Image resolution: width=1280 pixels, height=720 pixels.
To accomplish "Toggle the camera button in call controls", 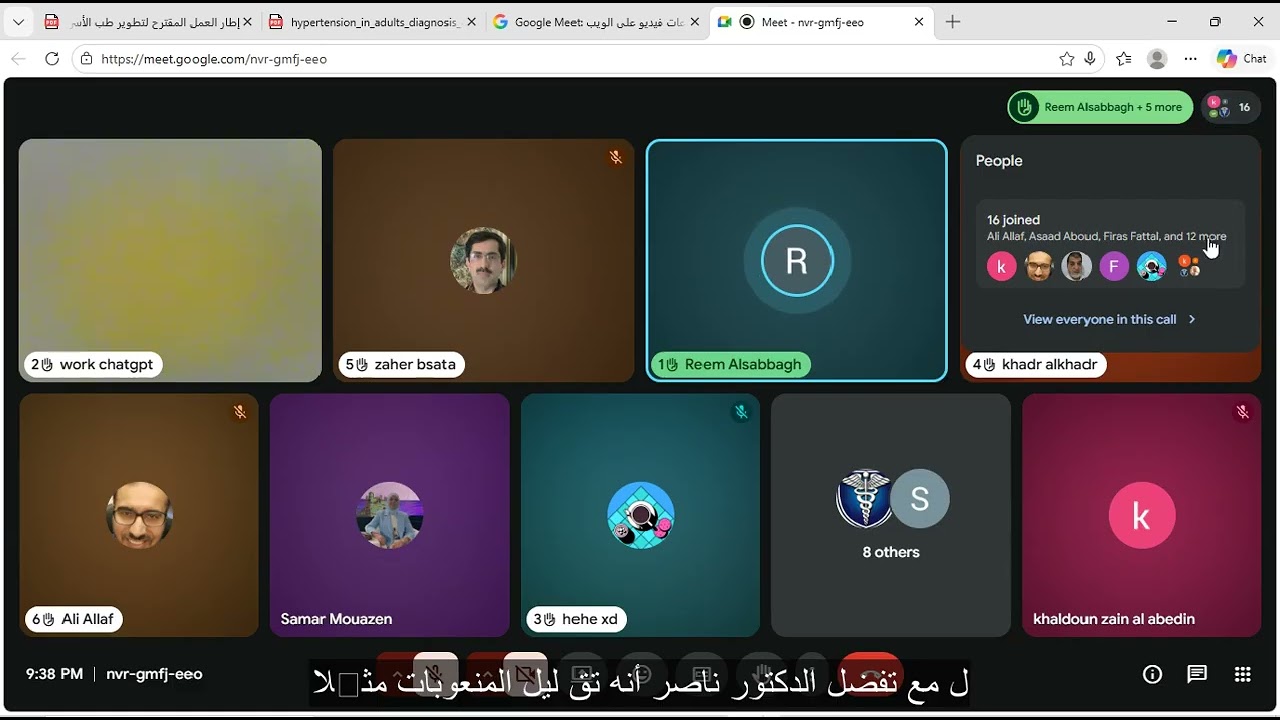I will pyautogui.click(x=526, y=676).
